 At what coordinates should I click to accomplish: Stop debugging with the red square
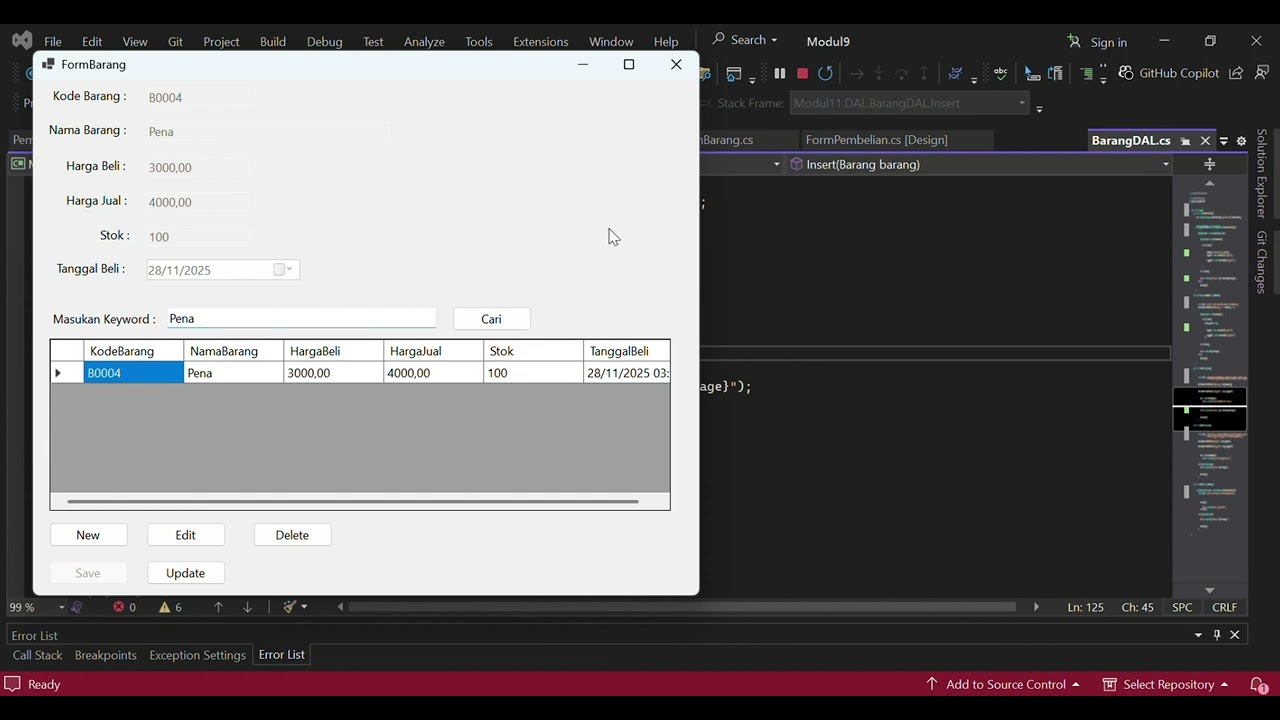click(802, 73)
